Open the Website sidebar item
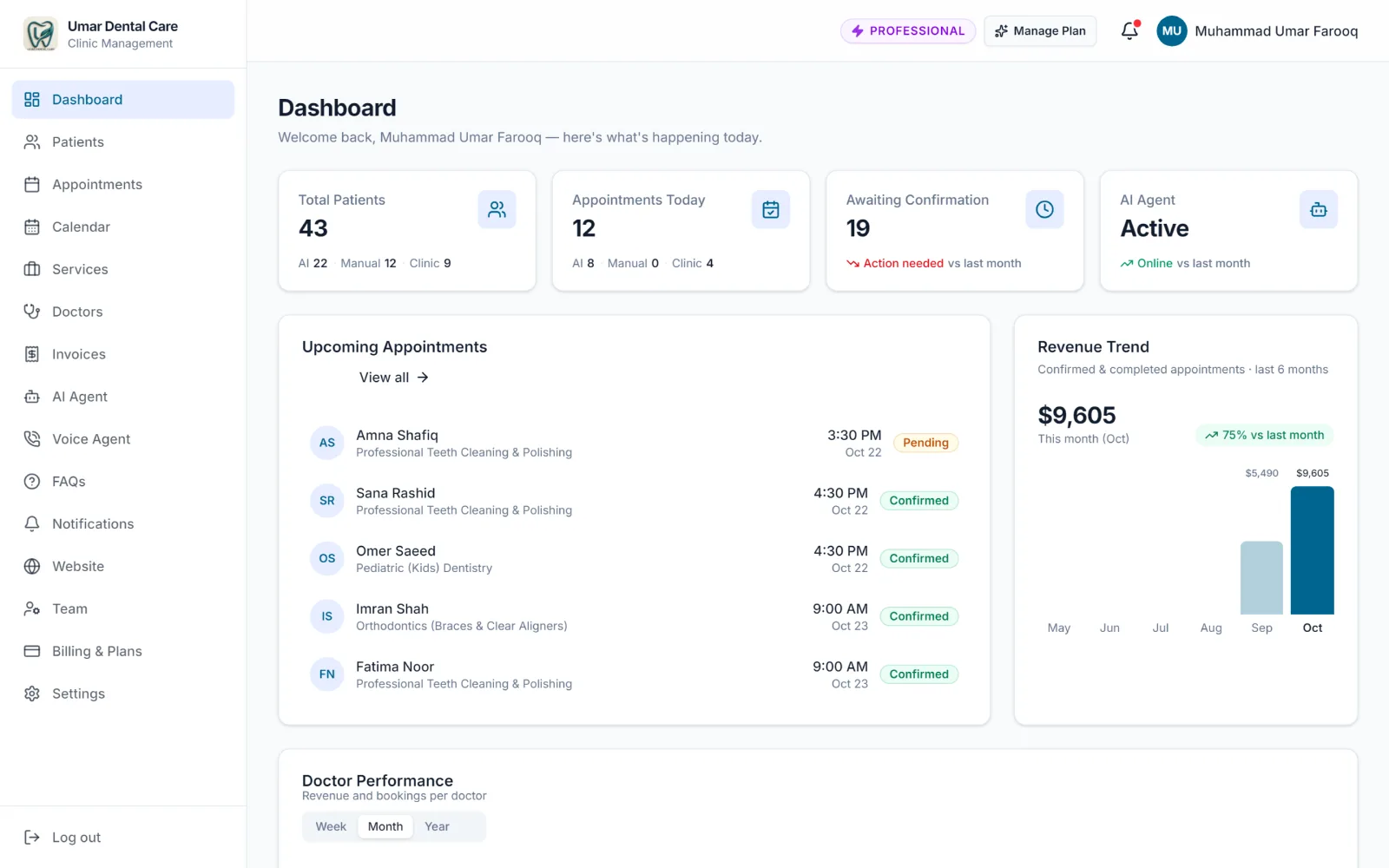 (123, 567)
